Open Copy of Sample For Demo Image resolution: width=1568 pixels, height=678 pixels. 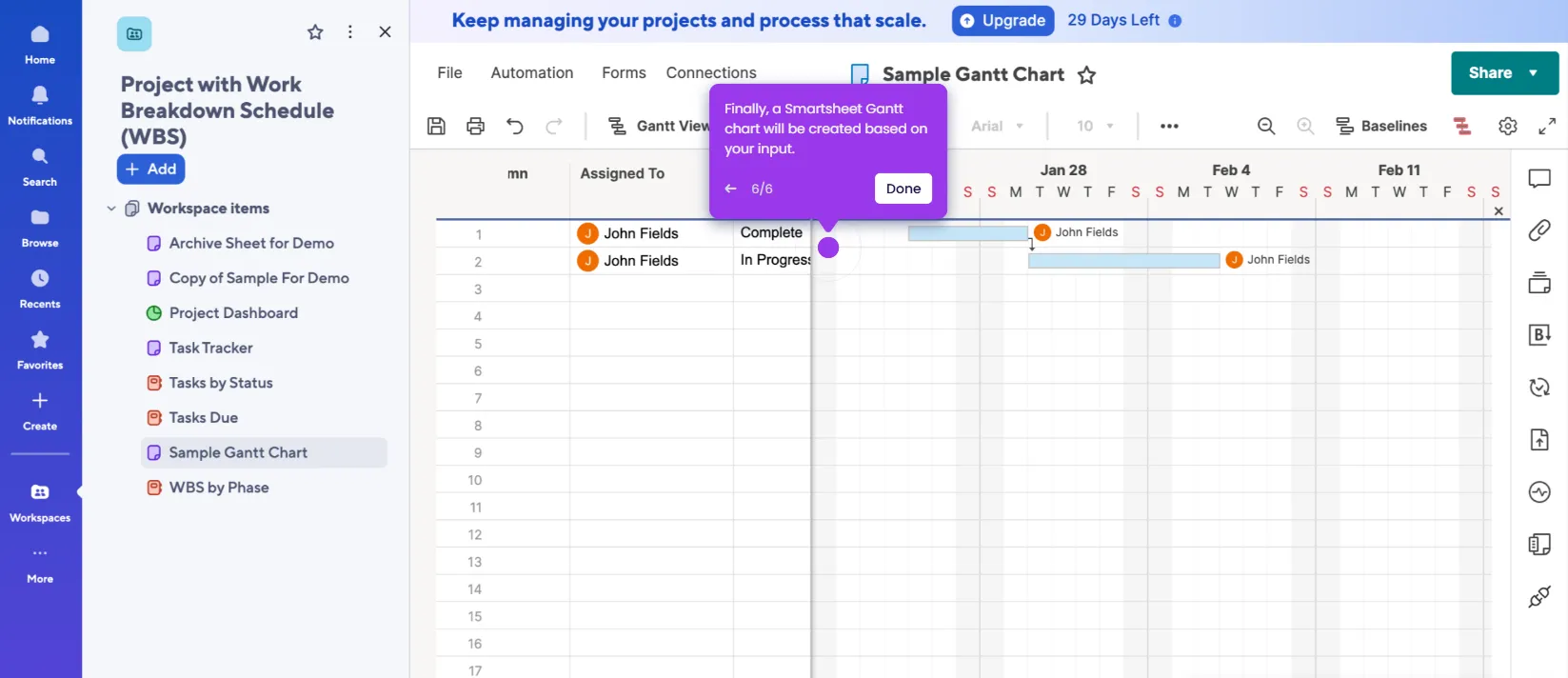259,278
